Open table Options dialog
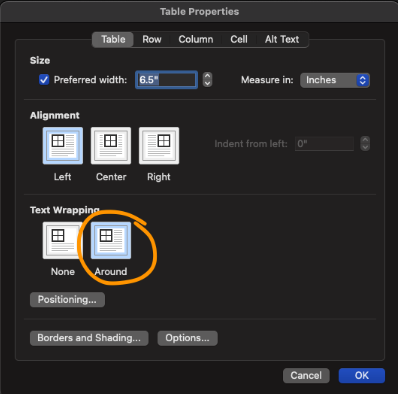 (x=187, y=338)
